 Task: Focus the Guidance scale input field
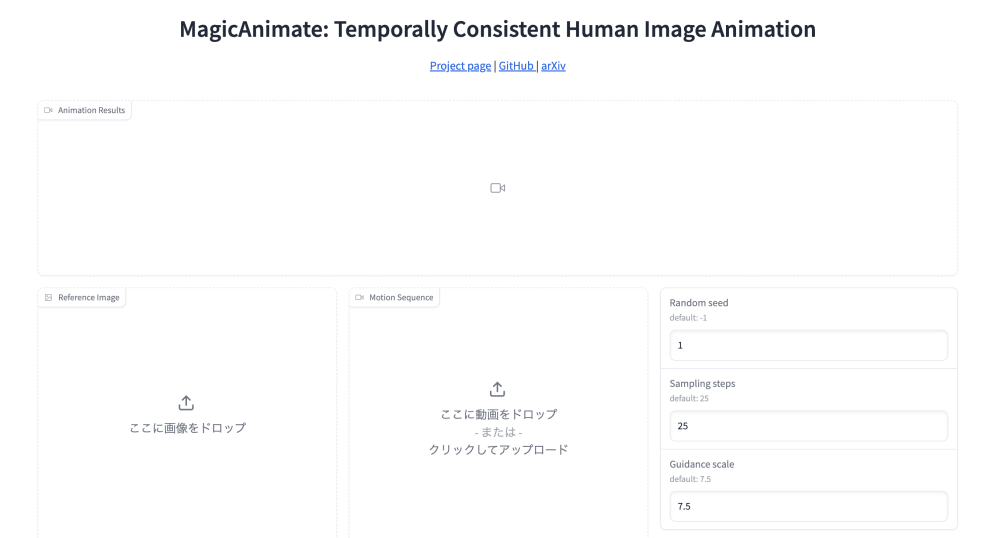pyautogui.click(x=808, y=506)
